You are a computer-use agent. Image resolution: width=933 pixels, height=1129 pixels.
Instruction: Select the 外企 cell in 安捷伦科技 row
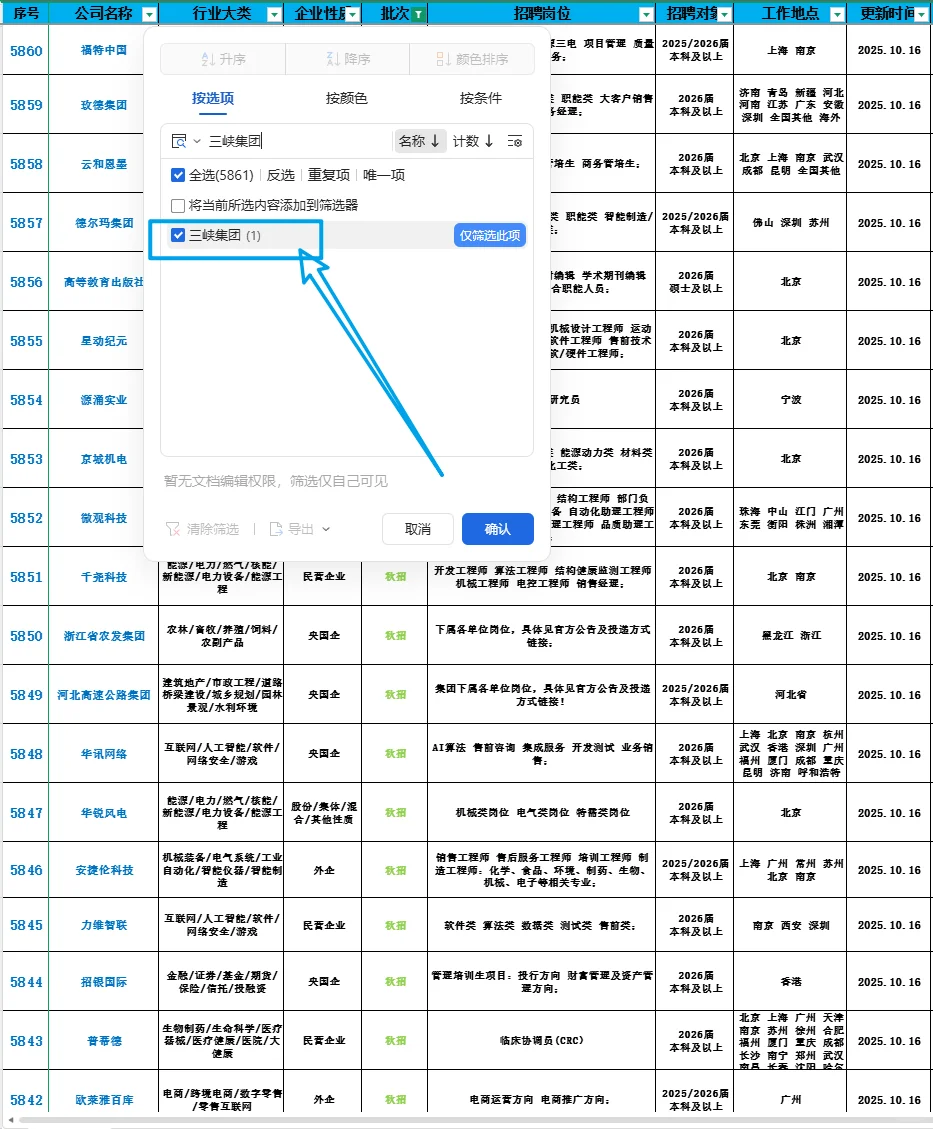[323, 871]
